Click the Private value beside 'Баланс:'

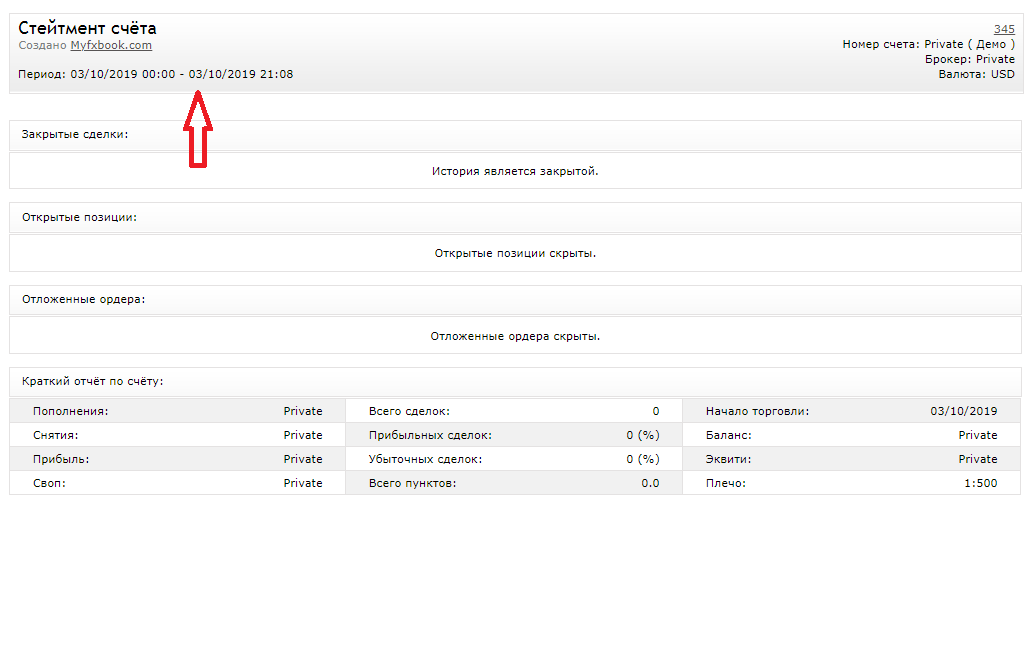pos(978,435)
